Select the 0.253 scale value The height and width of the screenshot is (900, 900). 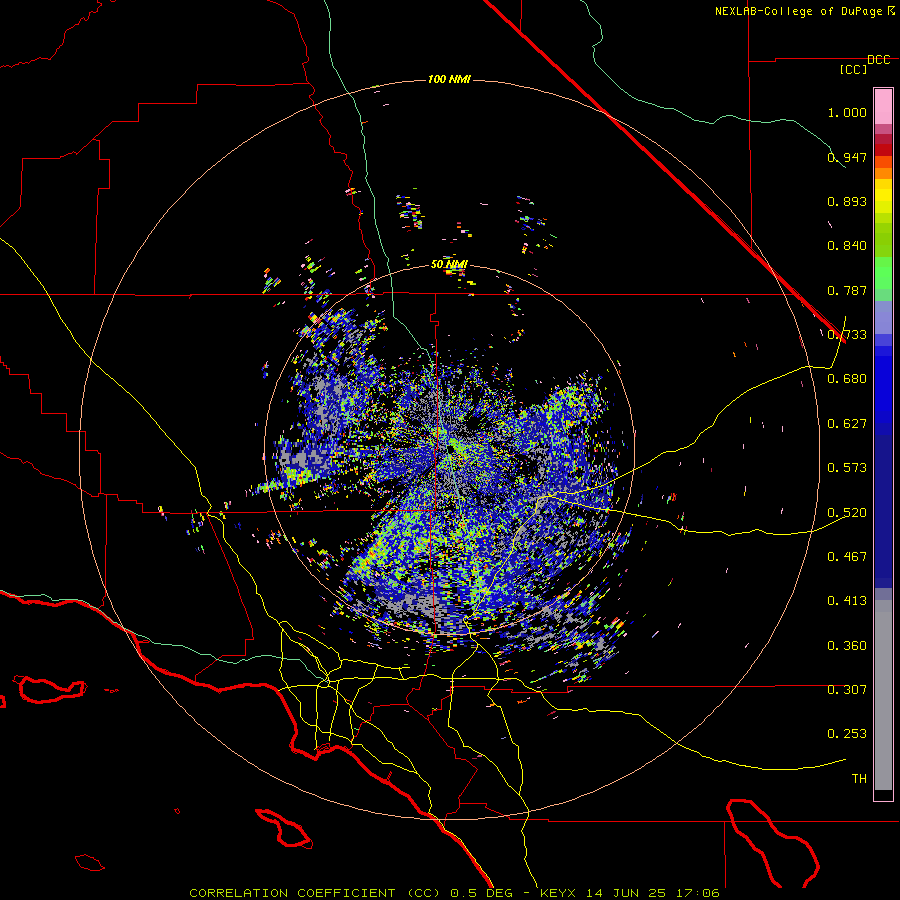847,734
